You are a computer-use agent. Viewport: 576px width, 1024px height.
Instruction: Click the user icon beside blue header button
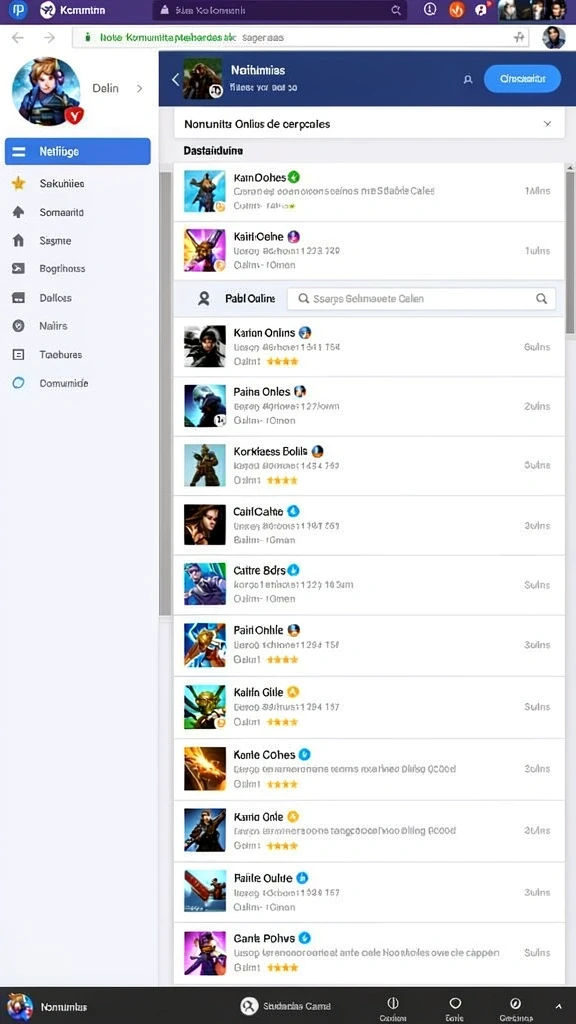point(468,79)
